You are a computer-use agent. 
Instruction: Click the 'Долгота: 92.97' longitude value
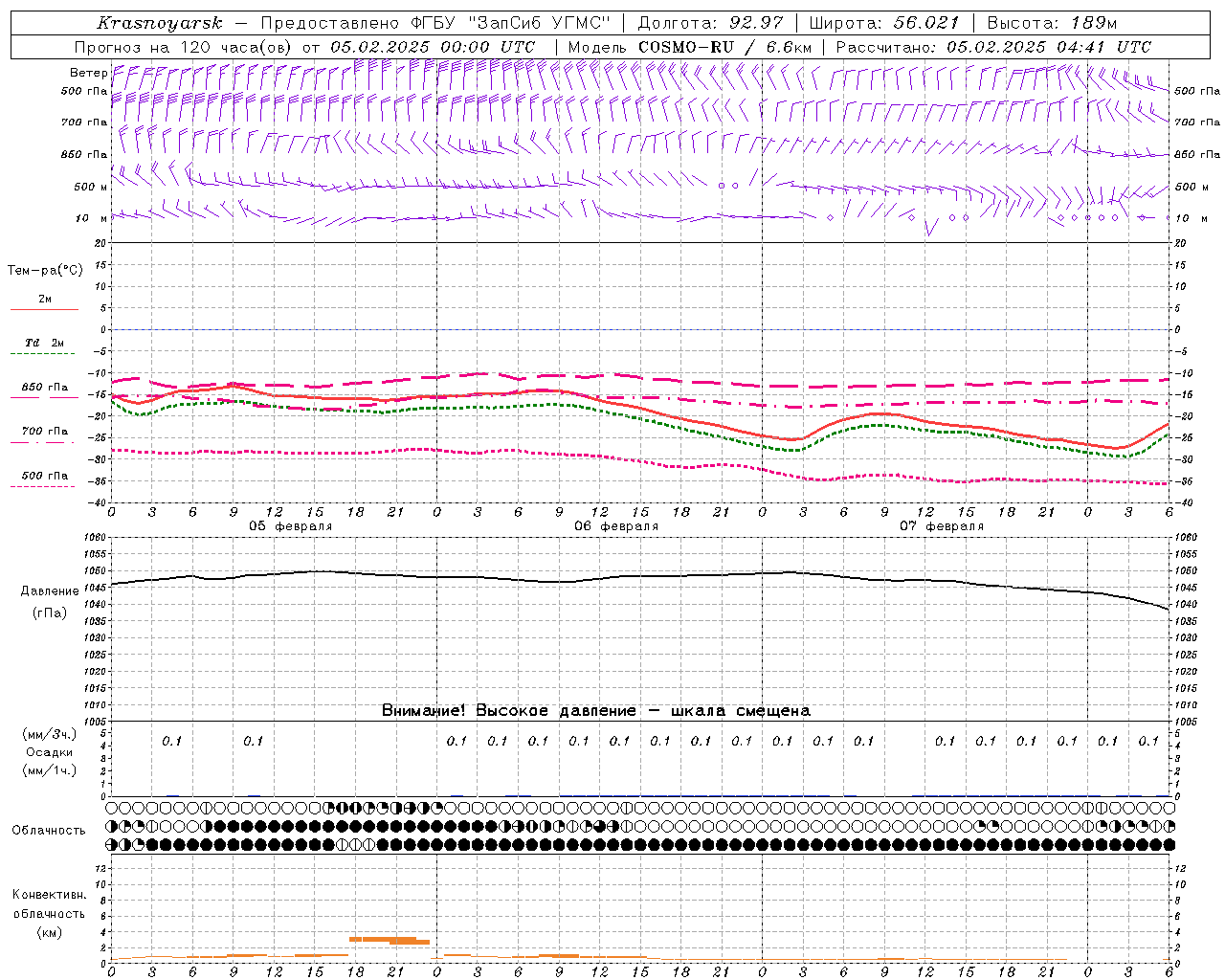coord(710,23)
